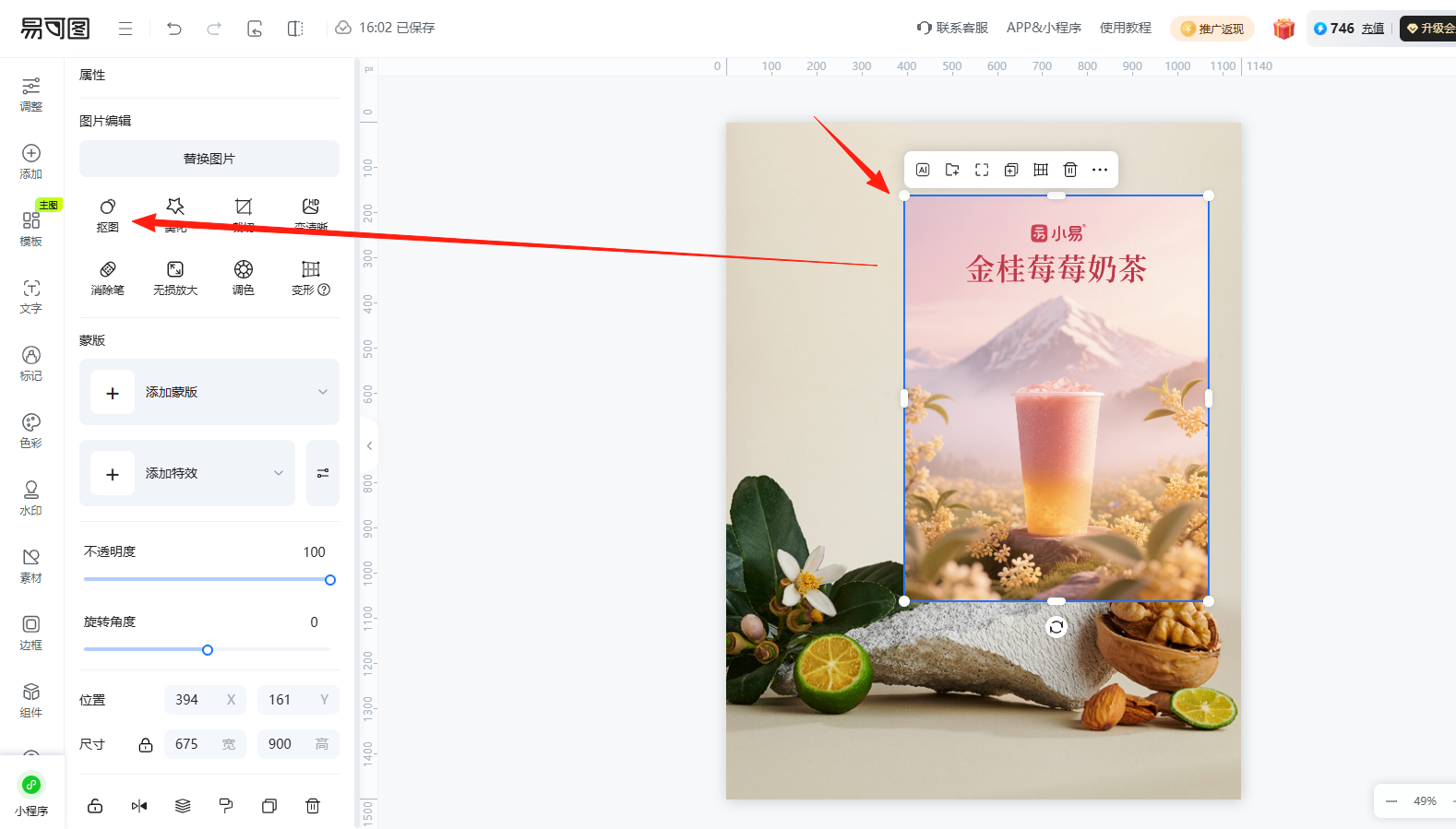The height and width of the screenshot is (829, 1456).
Task: Select the HD sharpen image tool
Action: tap(311, 215)
